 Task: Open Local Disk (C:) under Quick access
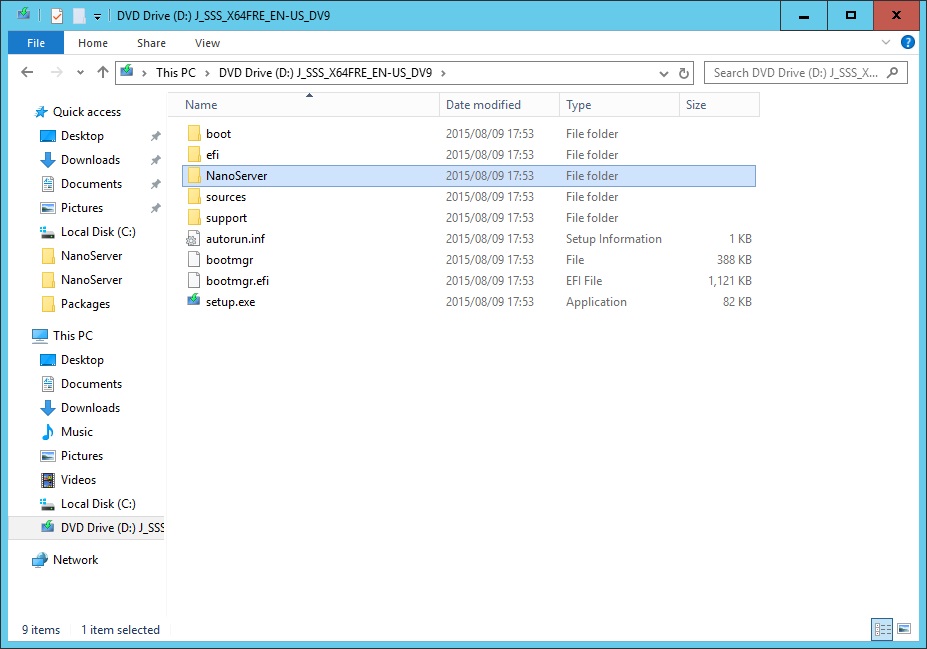click(98, 232)
